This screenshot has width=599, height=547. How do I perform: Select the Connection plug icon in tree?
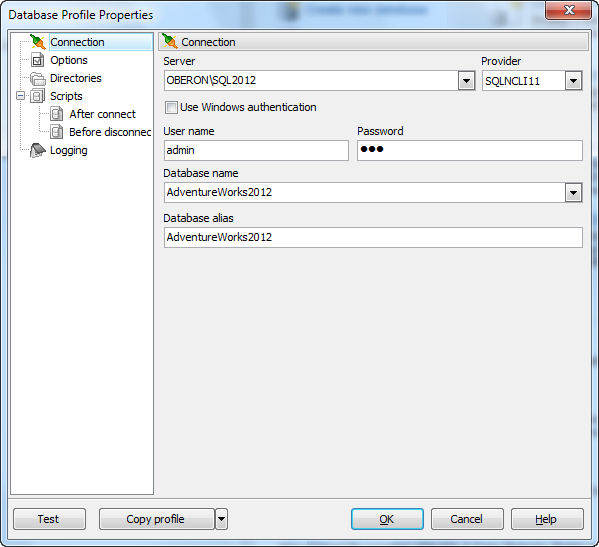[38, 42]
